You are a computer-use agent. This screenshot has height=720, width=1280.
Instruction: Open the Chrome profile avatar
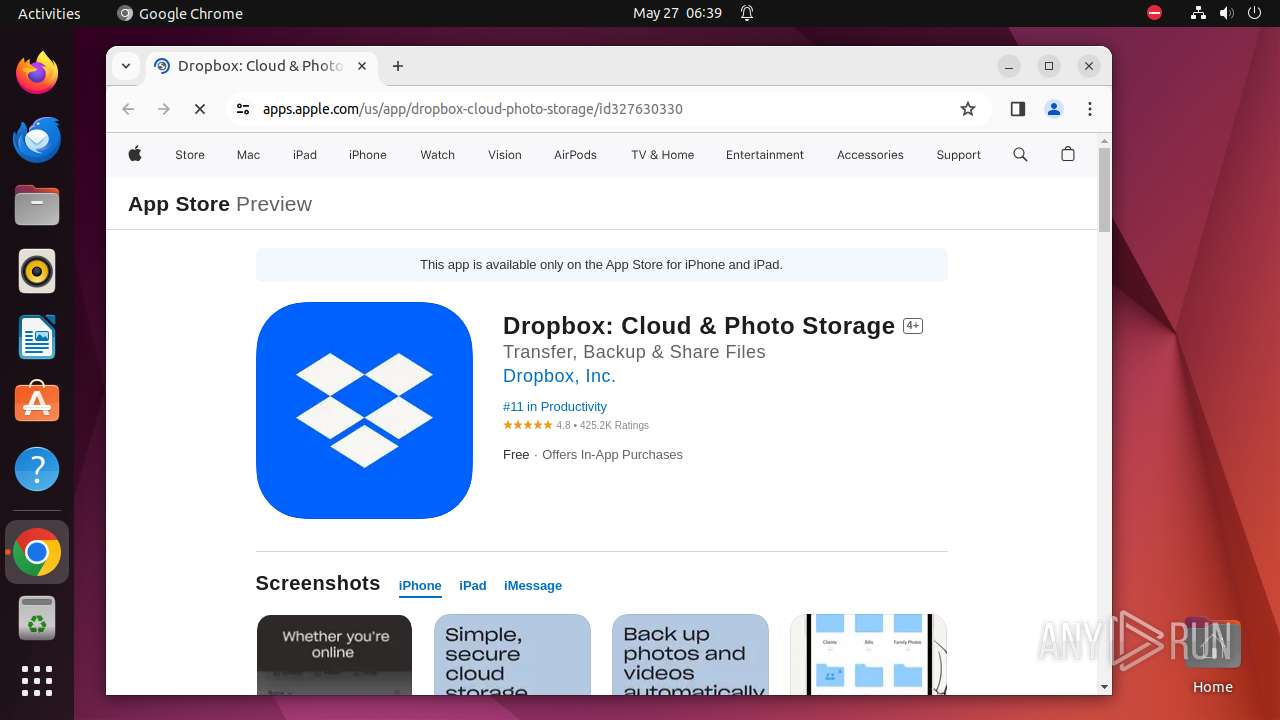tap(1054, 109)
